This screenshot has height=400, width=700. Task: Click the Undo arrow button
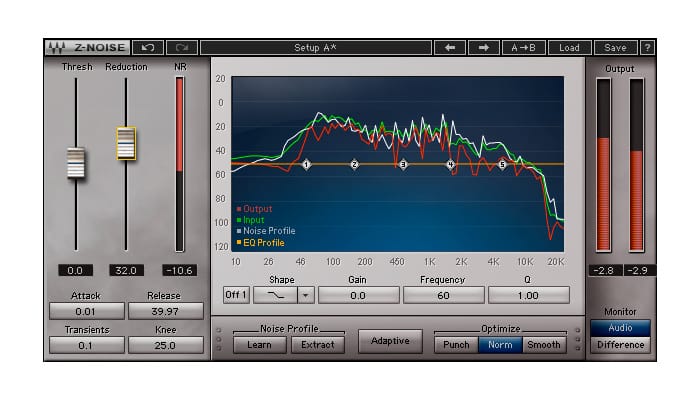coord(148,47)
